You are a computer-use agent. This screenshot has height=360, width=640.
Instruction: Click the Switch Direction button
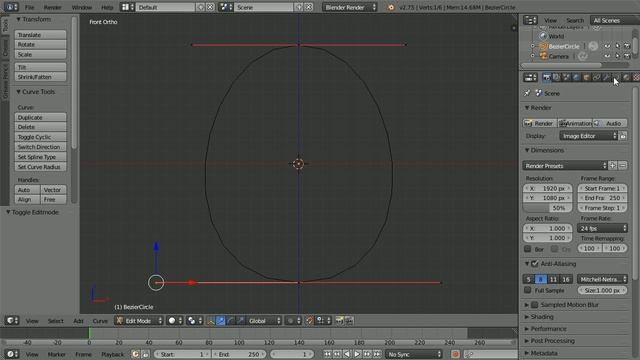click(x=40, y=147)
